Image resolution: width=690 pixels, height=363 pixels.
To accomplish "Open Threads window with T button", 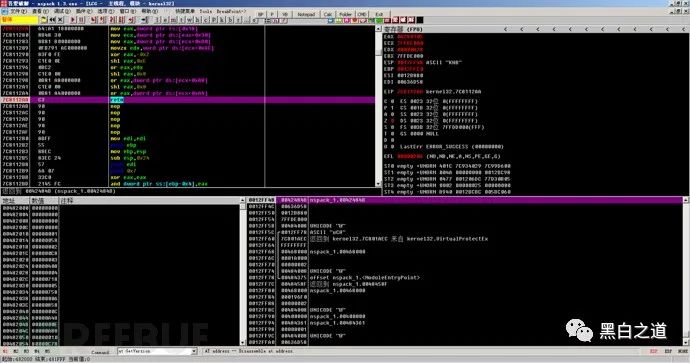I will tap(181, 20).
